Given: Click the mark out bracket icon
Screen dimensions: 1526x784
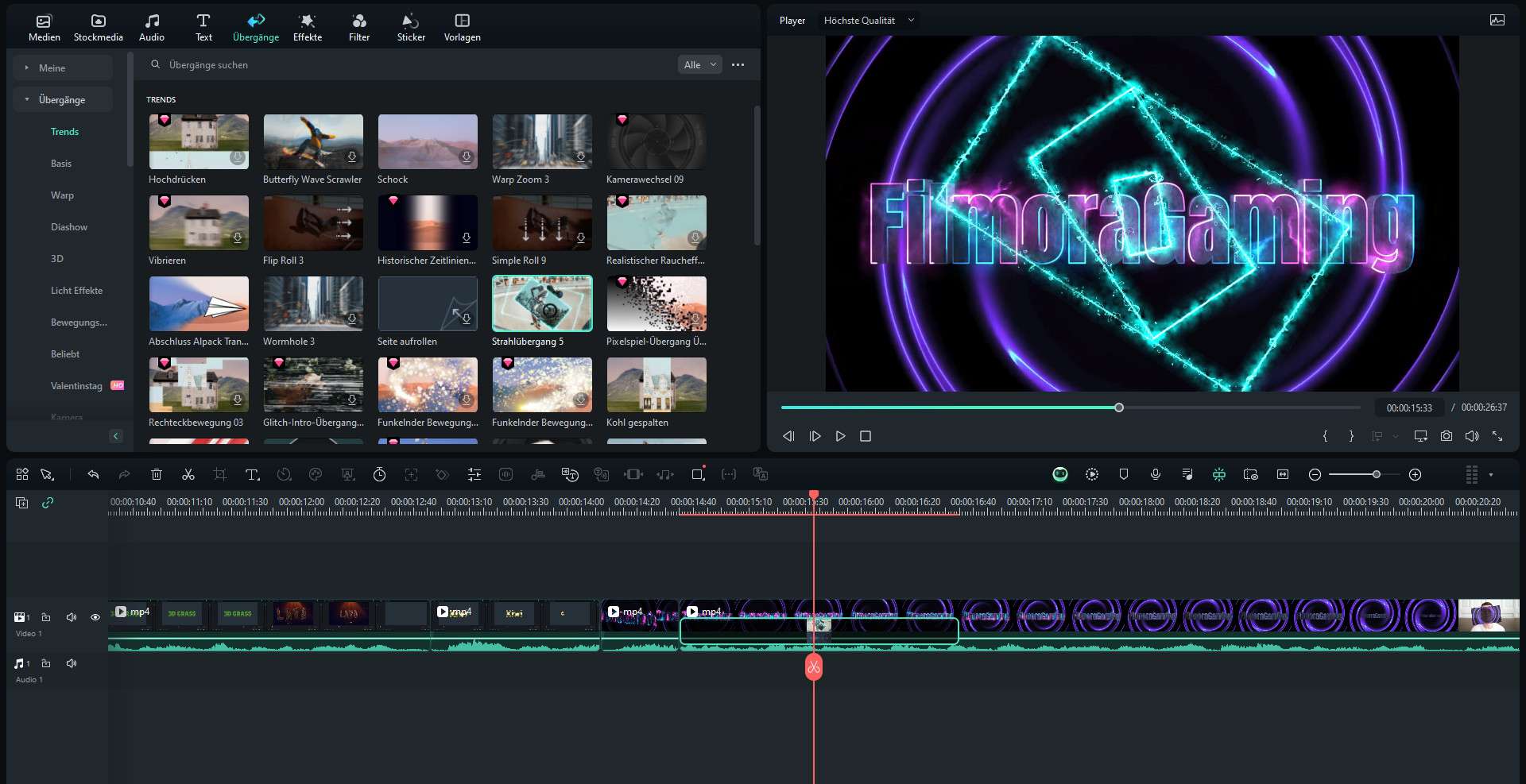Looking at the screenshot, I should pos(1351,436).
